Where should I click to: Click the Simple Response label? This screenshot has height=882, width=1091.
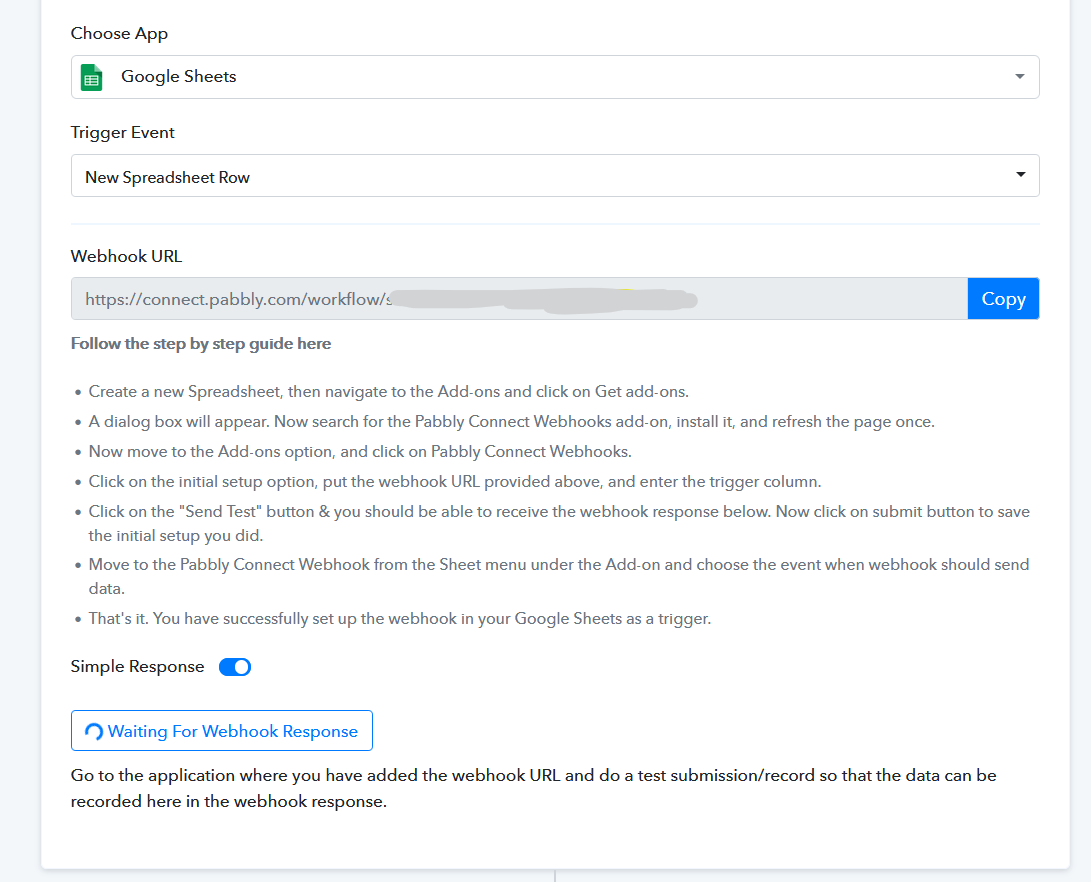(x=137, y=666)
